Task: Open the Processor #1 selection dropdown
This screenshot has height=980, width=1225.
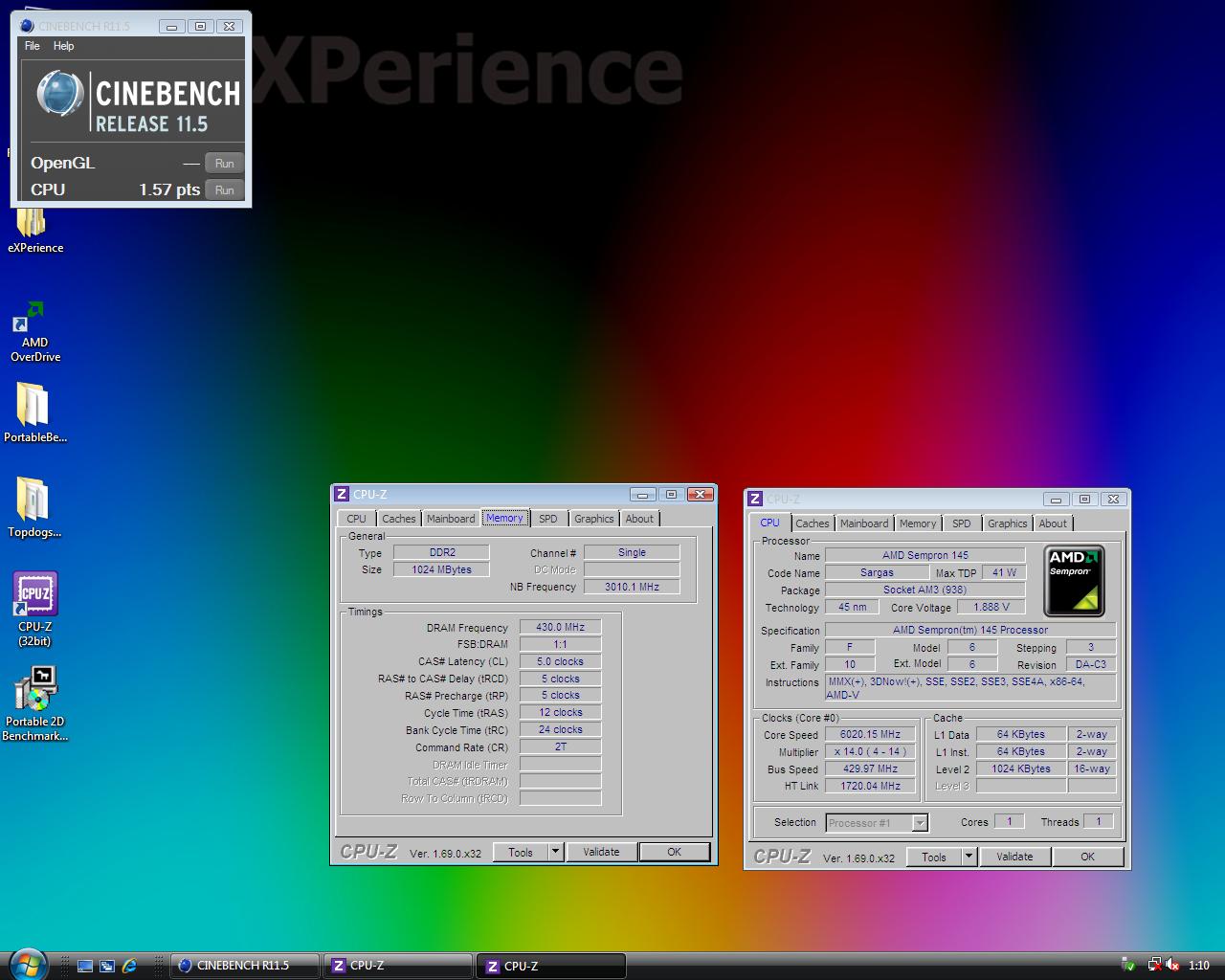Action: click(x=877, y=823)
